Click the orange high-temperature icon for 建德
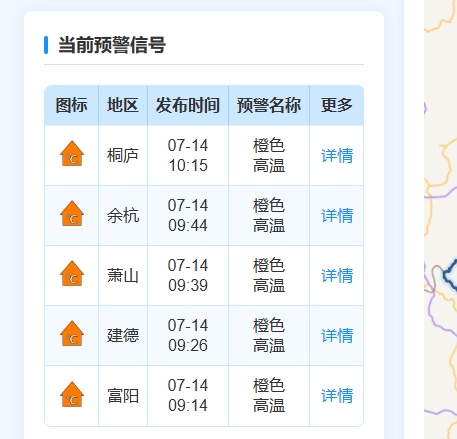 tap(72, 333)
